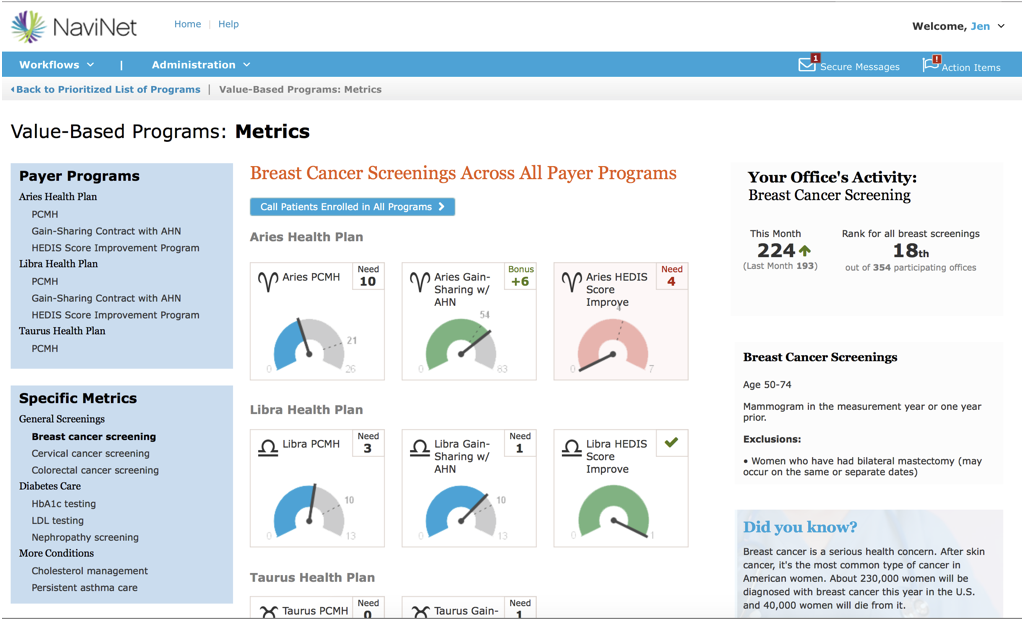
Task: Select Breast cancer screening metric
Action: point(94,436)
